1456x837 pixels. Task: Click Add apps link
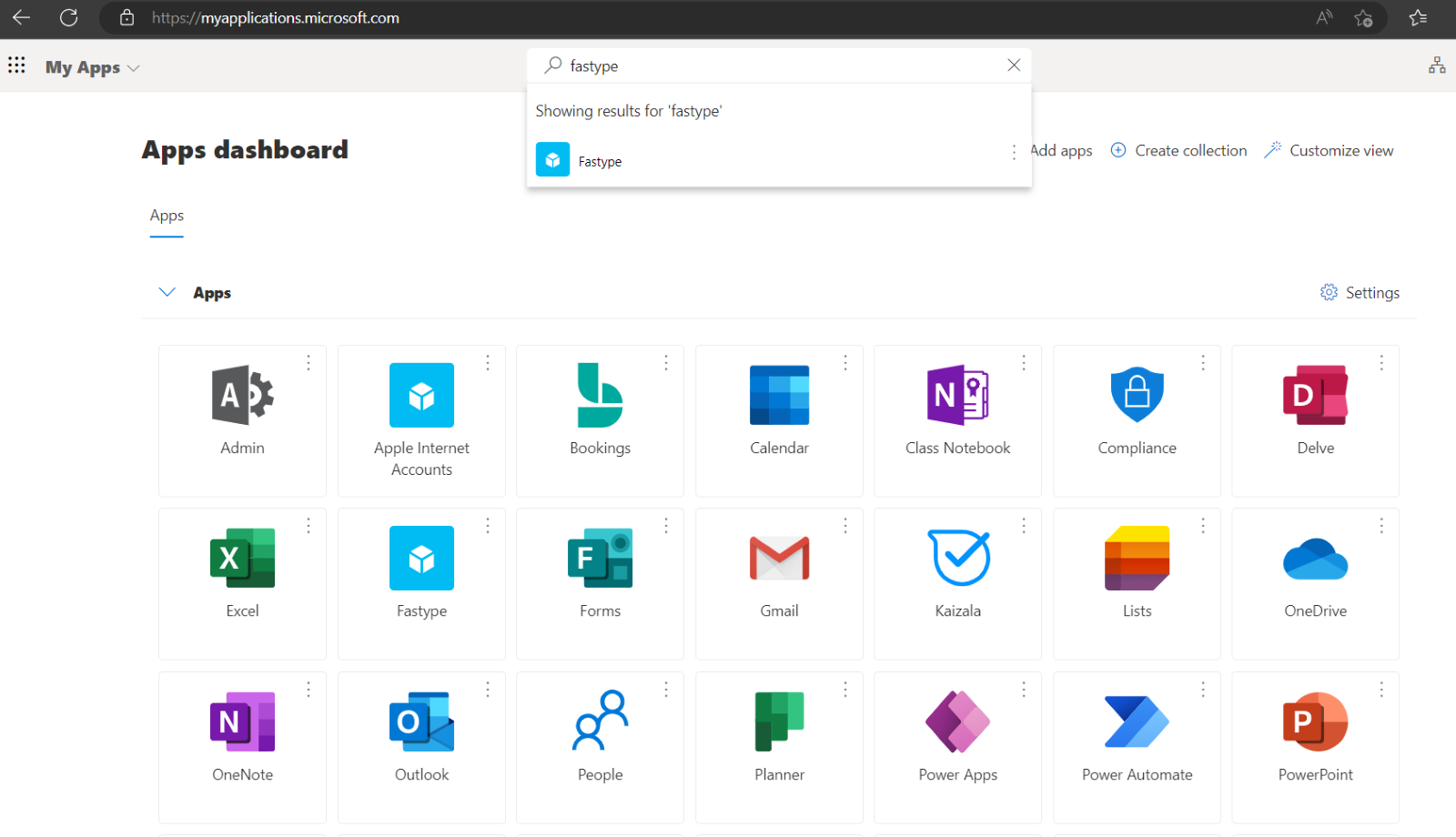coord(1061,151)
